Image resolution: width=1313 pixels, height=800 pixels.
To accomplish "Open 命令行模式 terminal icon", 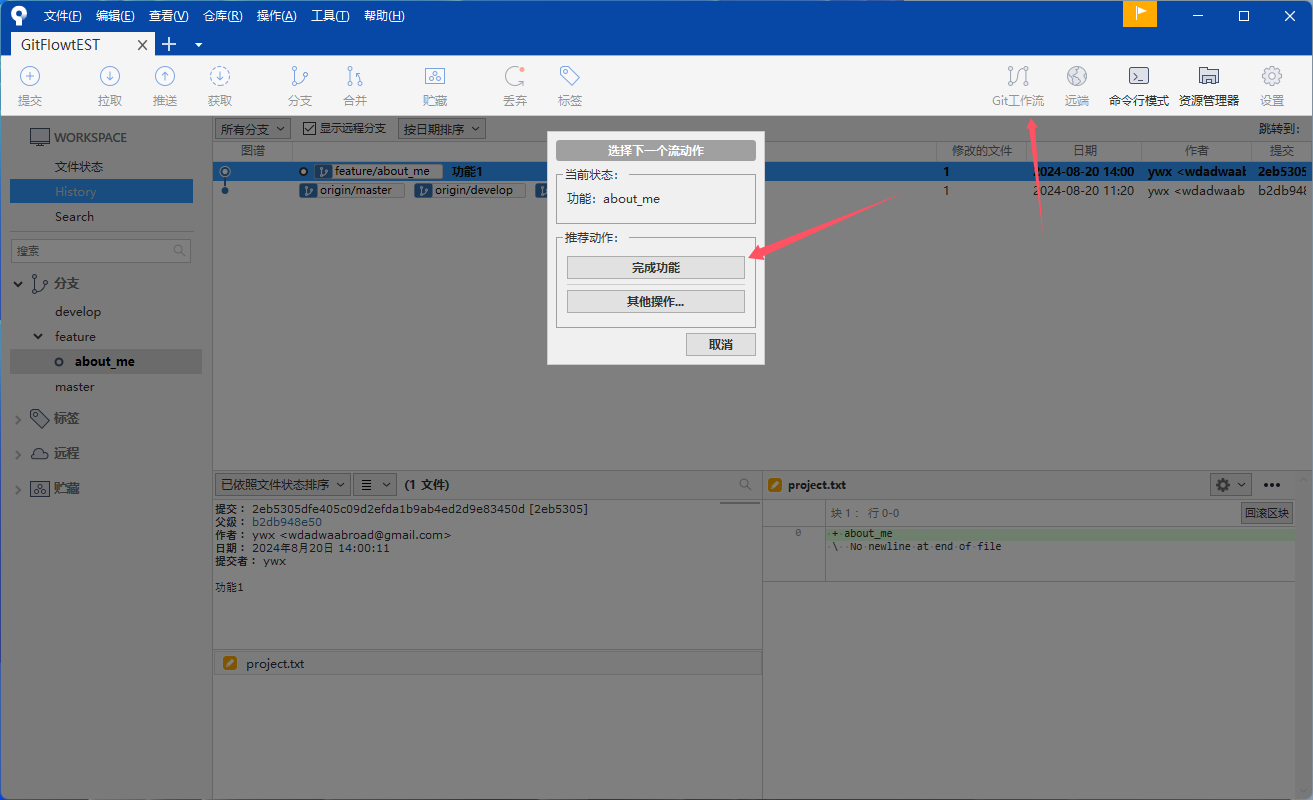I will (1138, 77).
